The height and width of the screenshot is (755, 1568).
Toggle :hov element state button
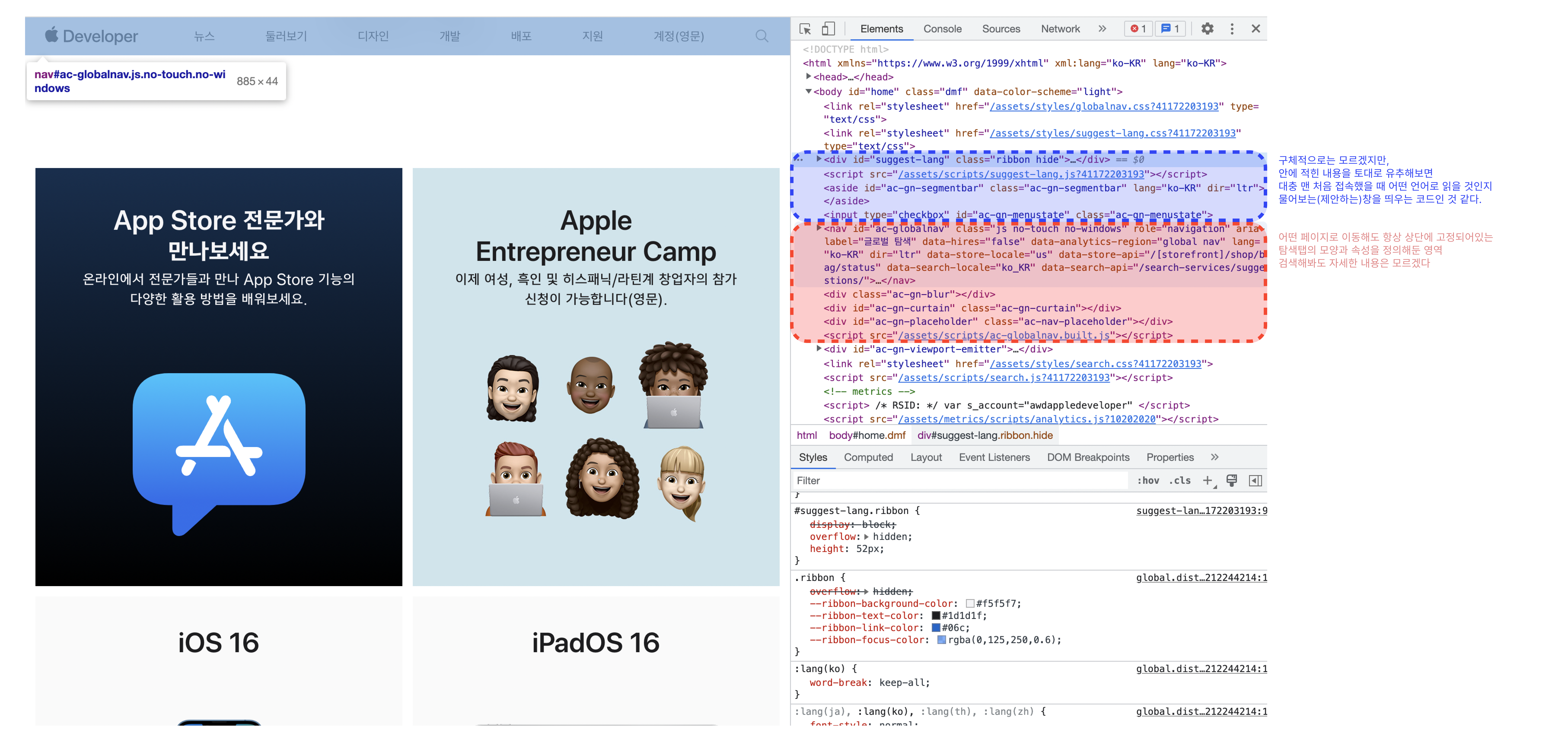pos(1148,480)
